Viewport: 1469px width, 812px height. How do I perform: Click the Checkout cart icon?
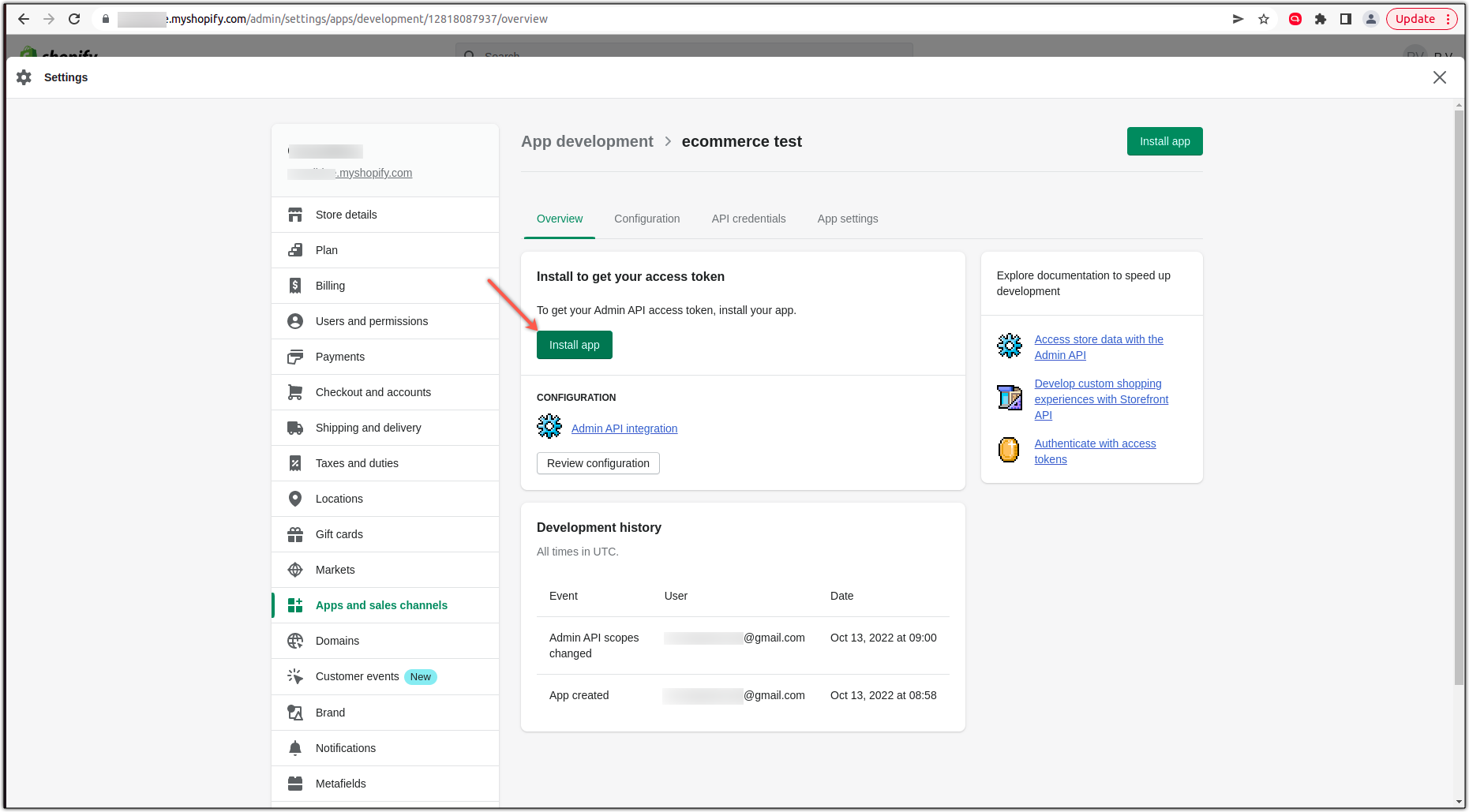coord(295,392)
